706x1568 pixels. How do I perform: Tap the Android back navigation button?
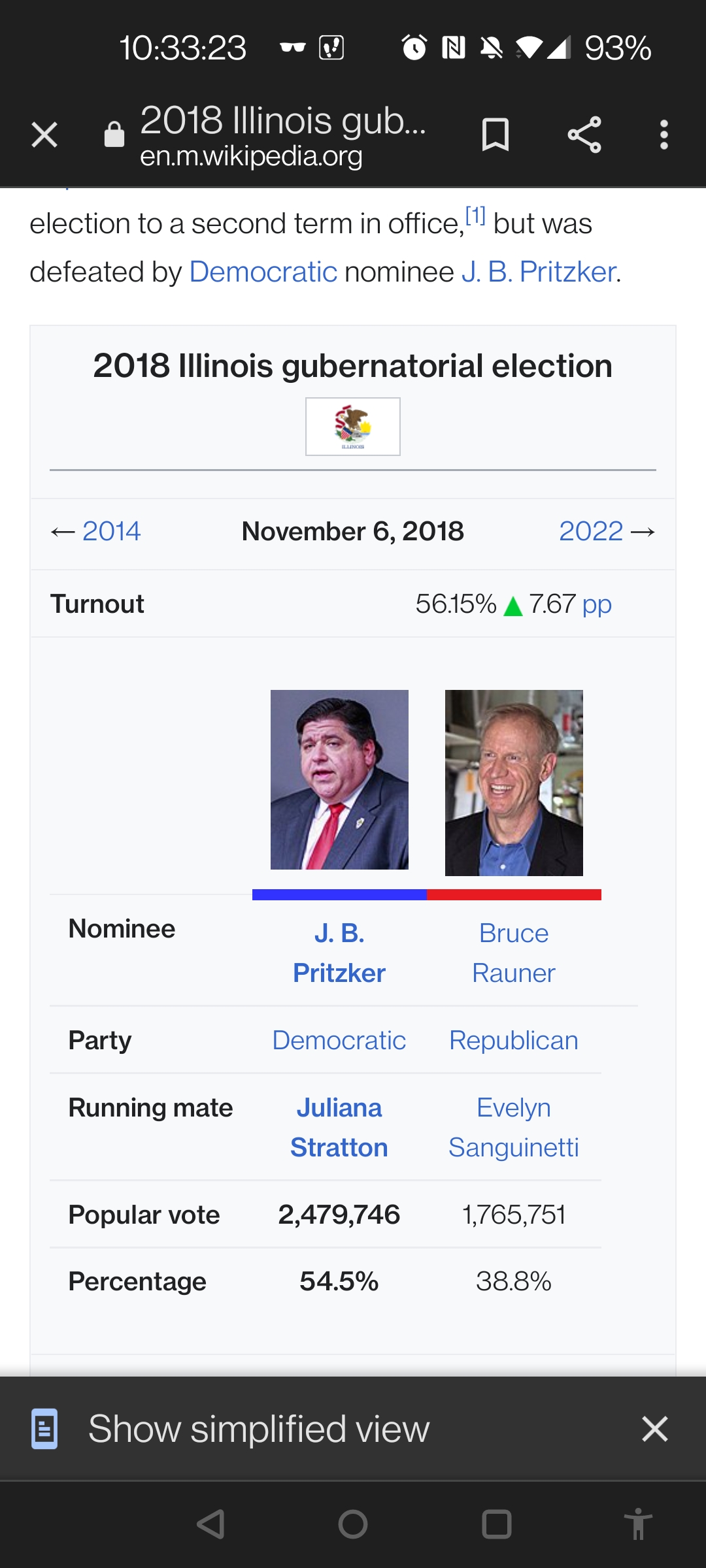(211, 1525)
